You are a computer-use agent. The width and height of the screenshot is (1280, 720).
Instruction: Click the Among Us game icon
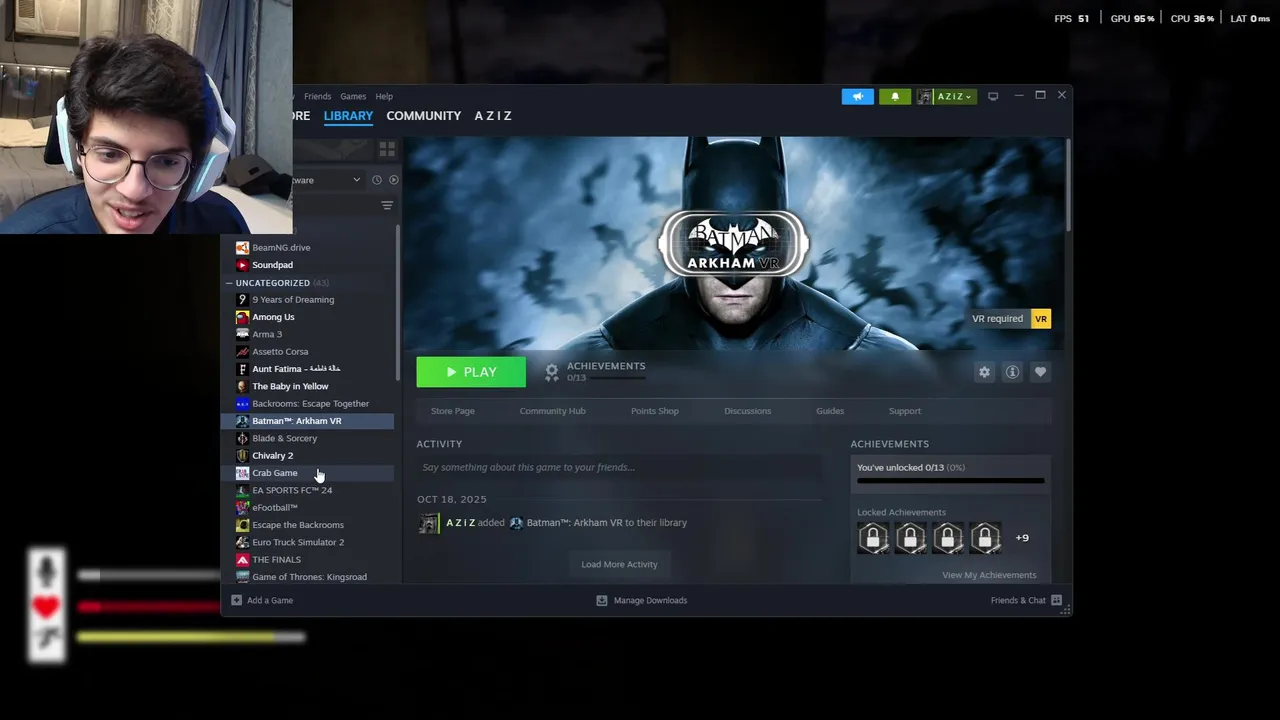pos(242,317)
